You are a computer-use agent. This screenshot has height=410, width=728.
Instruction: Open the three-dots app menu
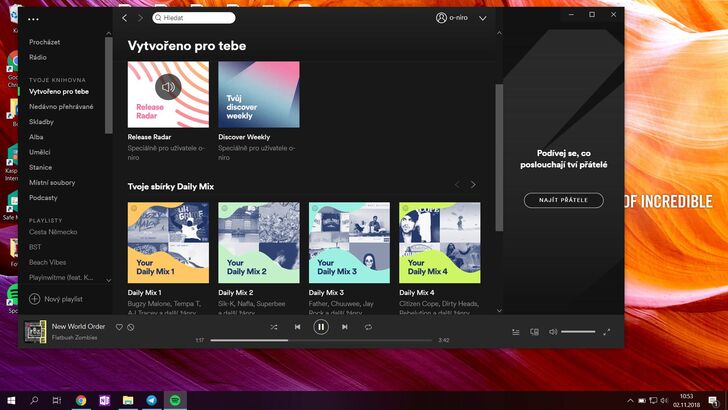34,19
